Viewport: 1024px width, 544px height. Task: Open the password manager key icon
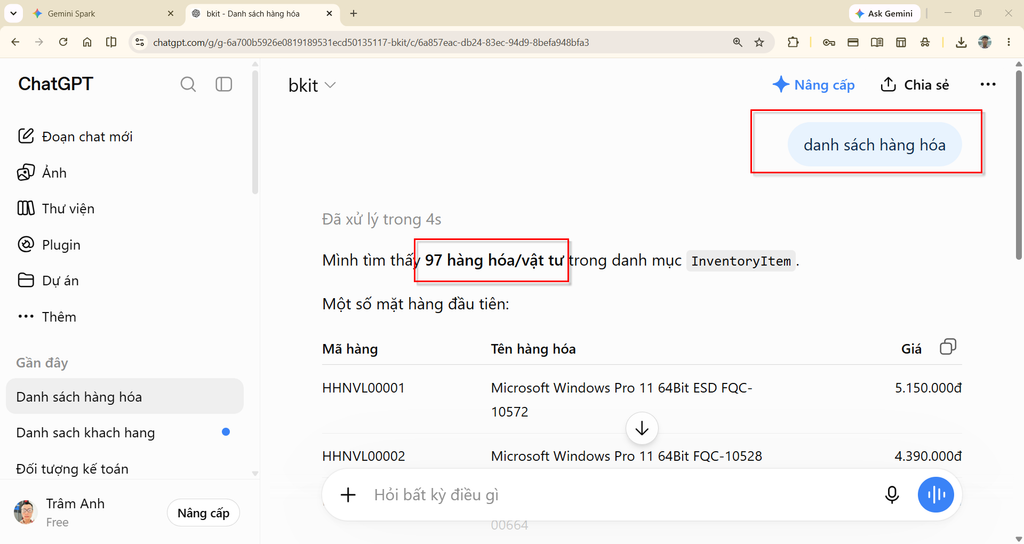829,42
